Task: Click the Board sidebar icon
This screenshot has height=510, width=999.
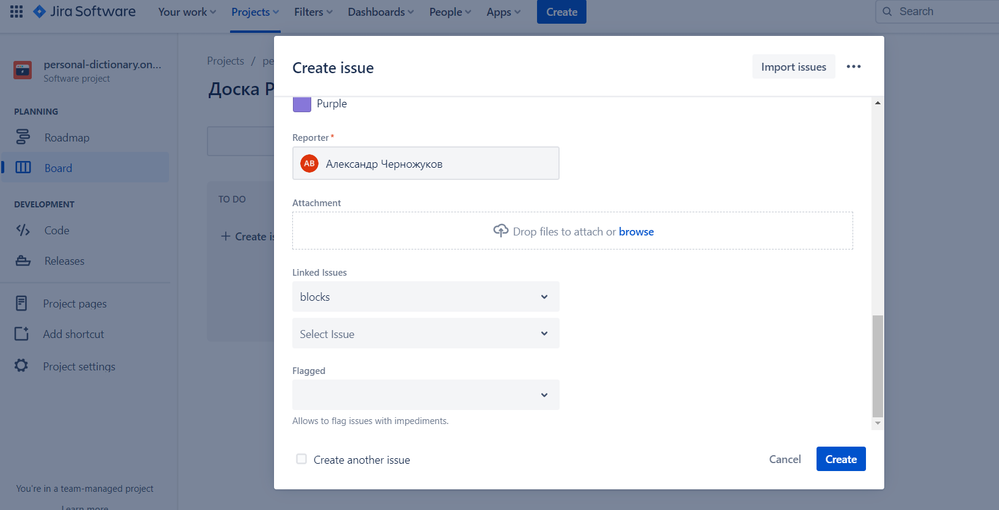Action: click(x=22, y=168)
